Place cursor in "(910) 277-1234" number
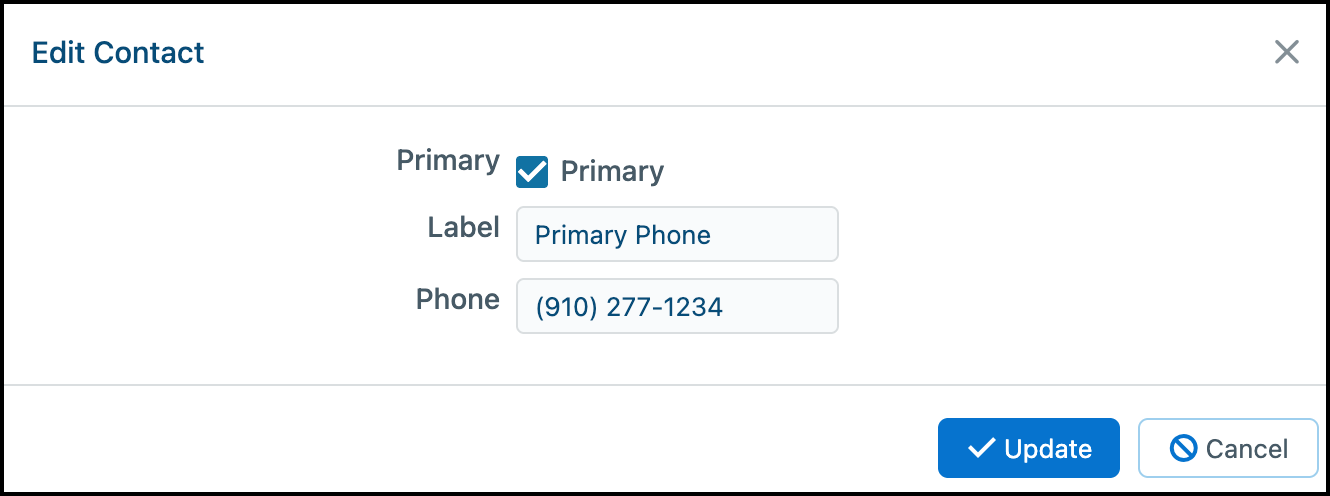 (629, 307)
